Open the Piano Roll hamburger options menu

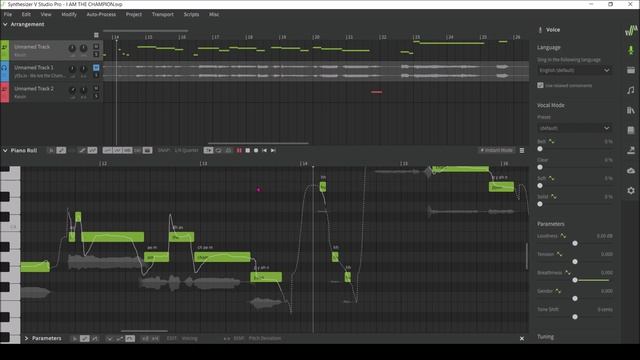tap(522, 151)
